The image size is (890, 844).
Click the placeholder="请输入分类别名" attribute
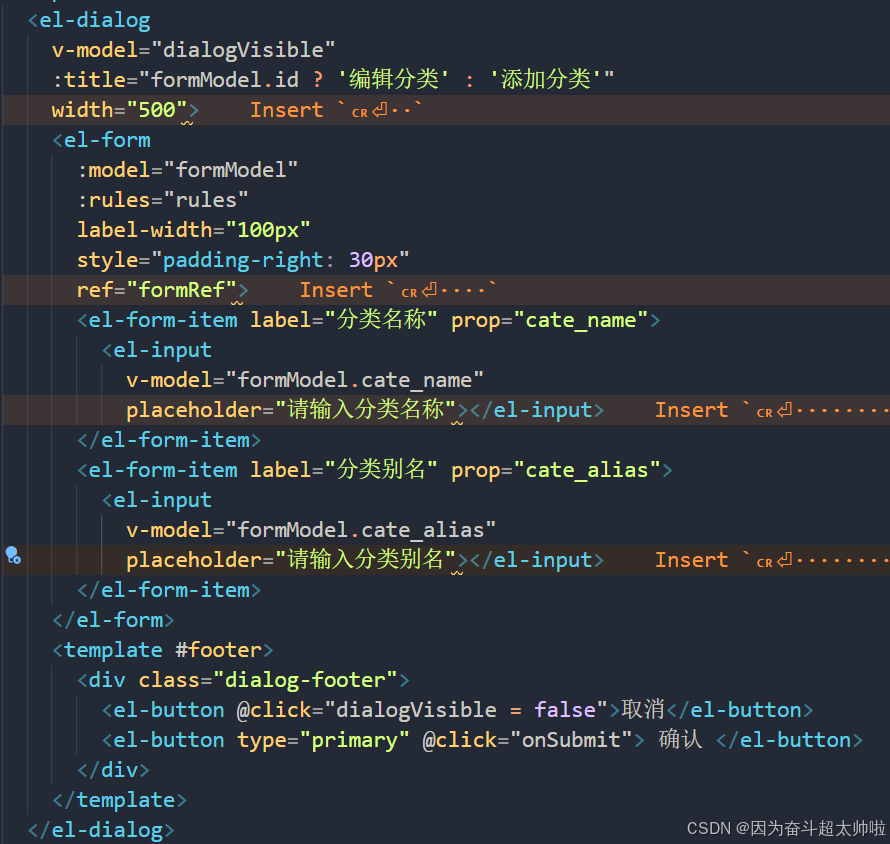291,560
